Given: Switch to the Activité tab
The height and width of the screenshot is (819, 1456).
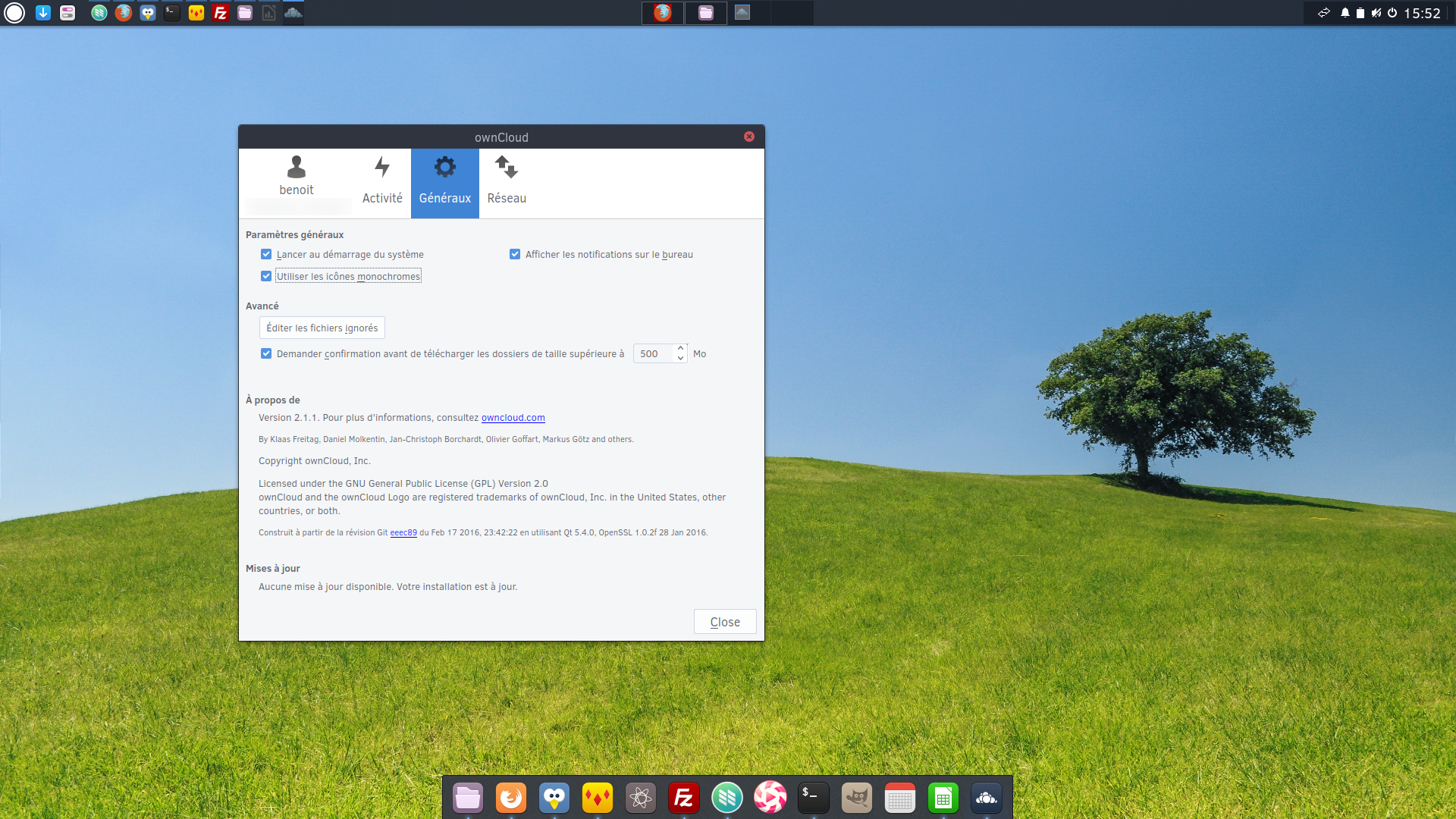Looking at the screenshot, I should click(x=382, y=184).
